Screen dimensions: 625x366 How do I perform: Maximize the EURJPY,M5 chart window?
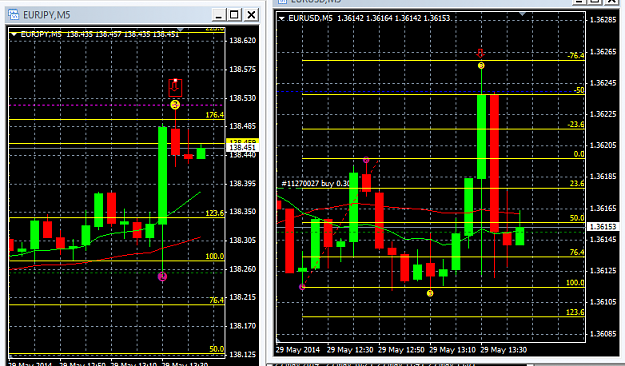[x=234, y=15]
